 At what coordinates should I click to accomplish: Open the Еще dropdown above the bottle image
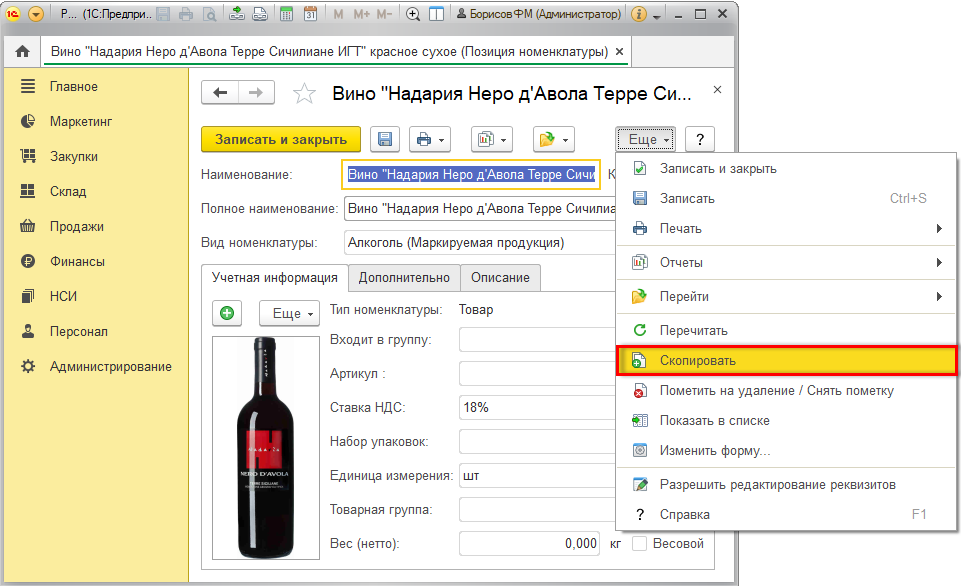[x=289, y=313]
